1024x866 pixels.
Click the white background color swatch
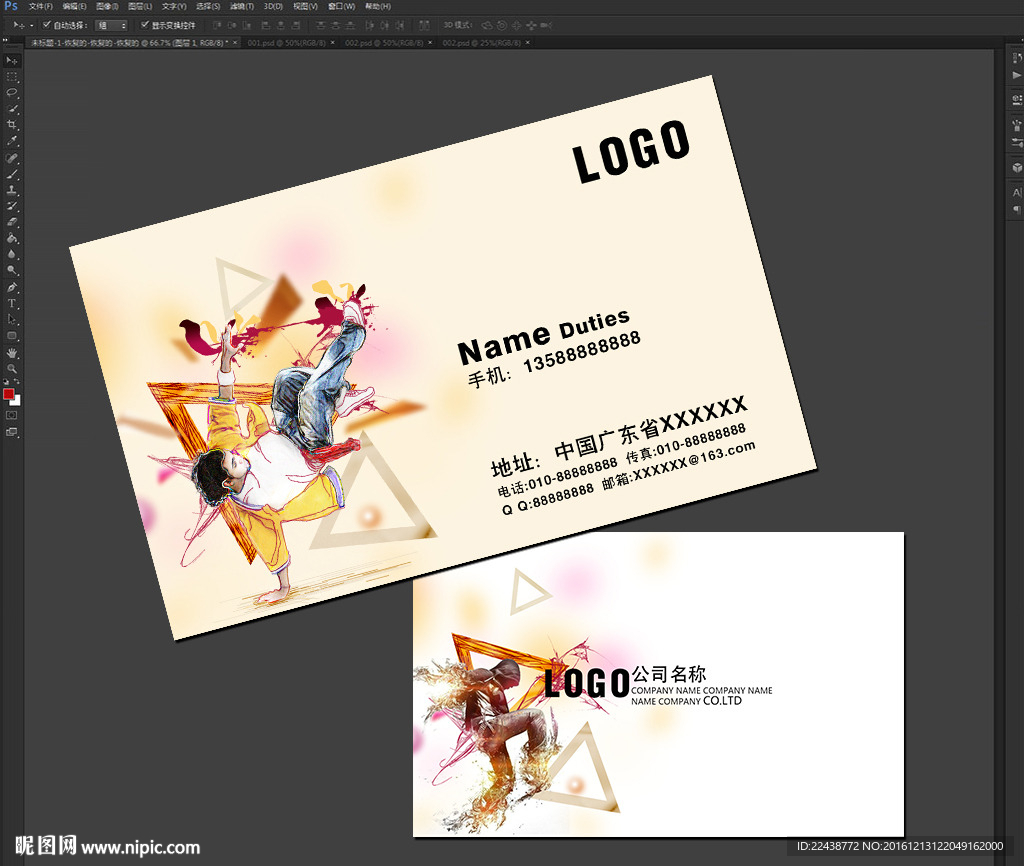coord(17,402)
